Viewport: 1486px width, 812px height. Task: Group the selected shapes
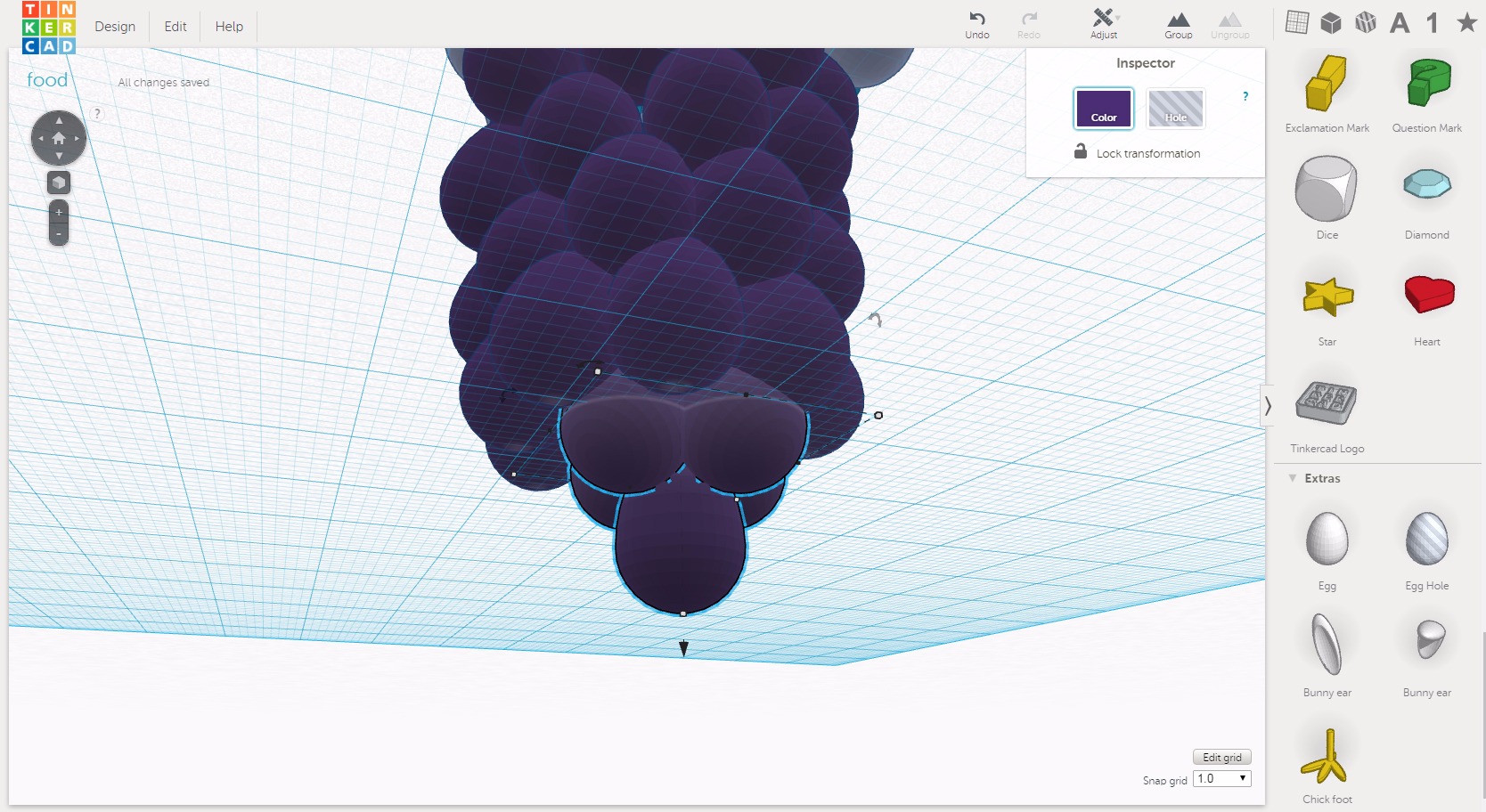click(1178, 24)
